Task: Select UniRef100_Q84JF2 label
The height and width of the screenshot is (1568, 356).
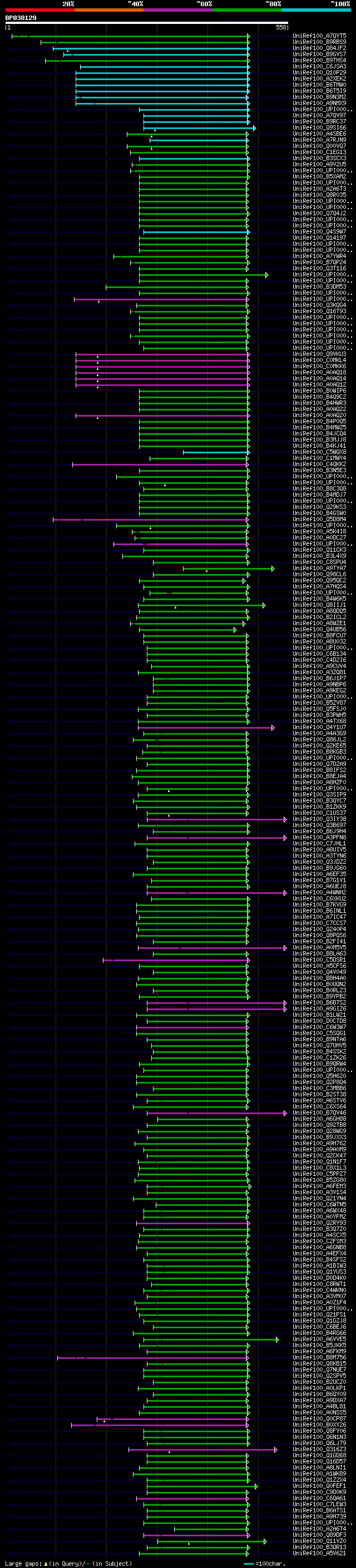Action: click(319, 48)
